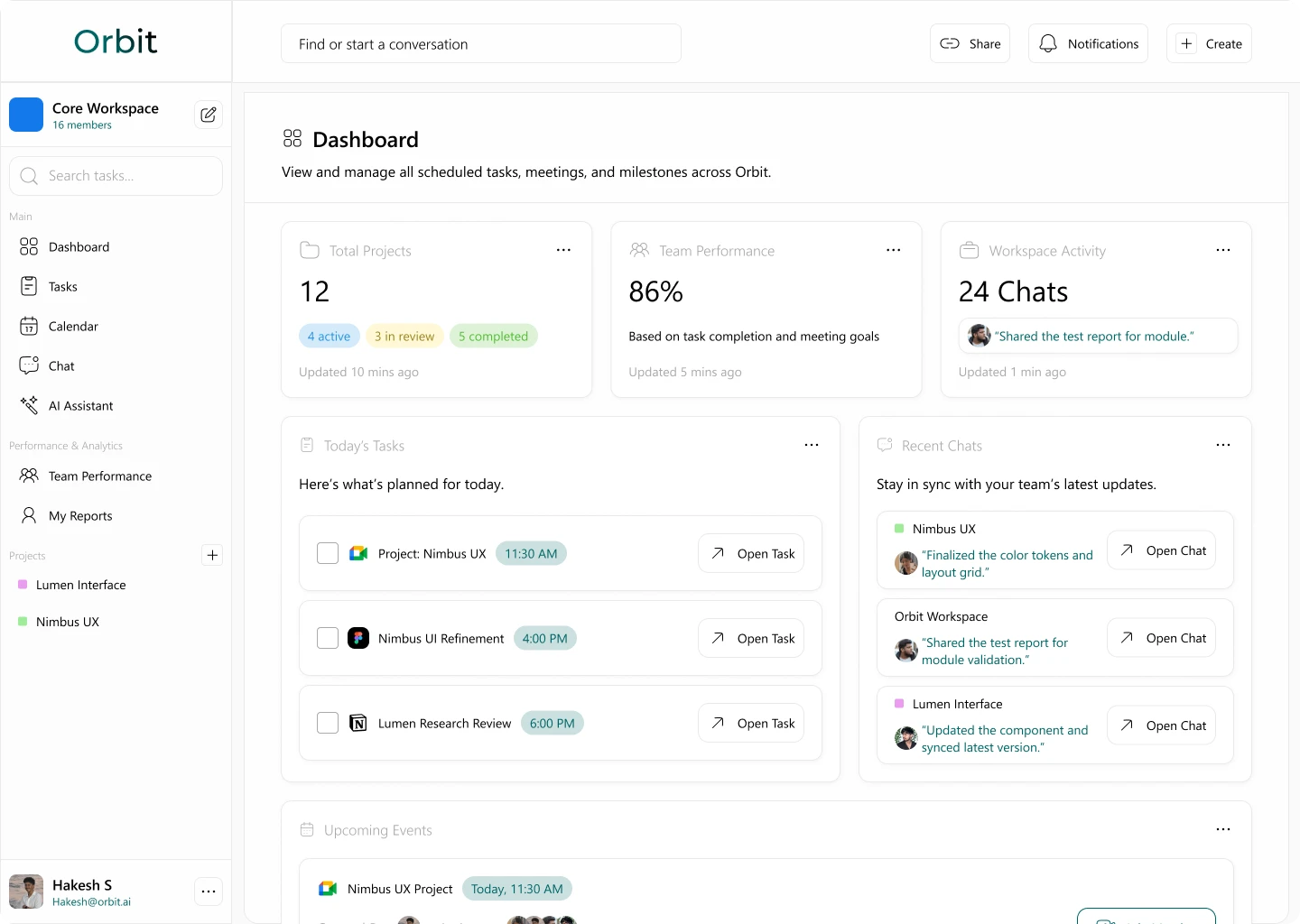Click the Find or start a conversation field

tap(481, 43)
